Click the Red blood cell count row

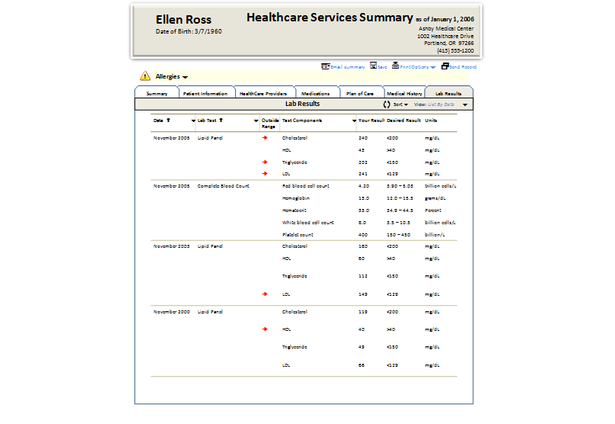[x=304, y=186]
